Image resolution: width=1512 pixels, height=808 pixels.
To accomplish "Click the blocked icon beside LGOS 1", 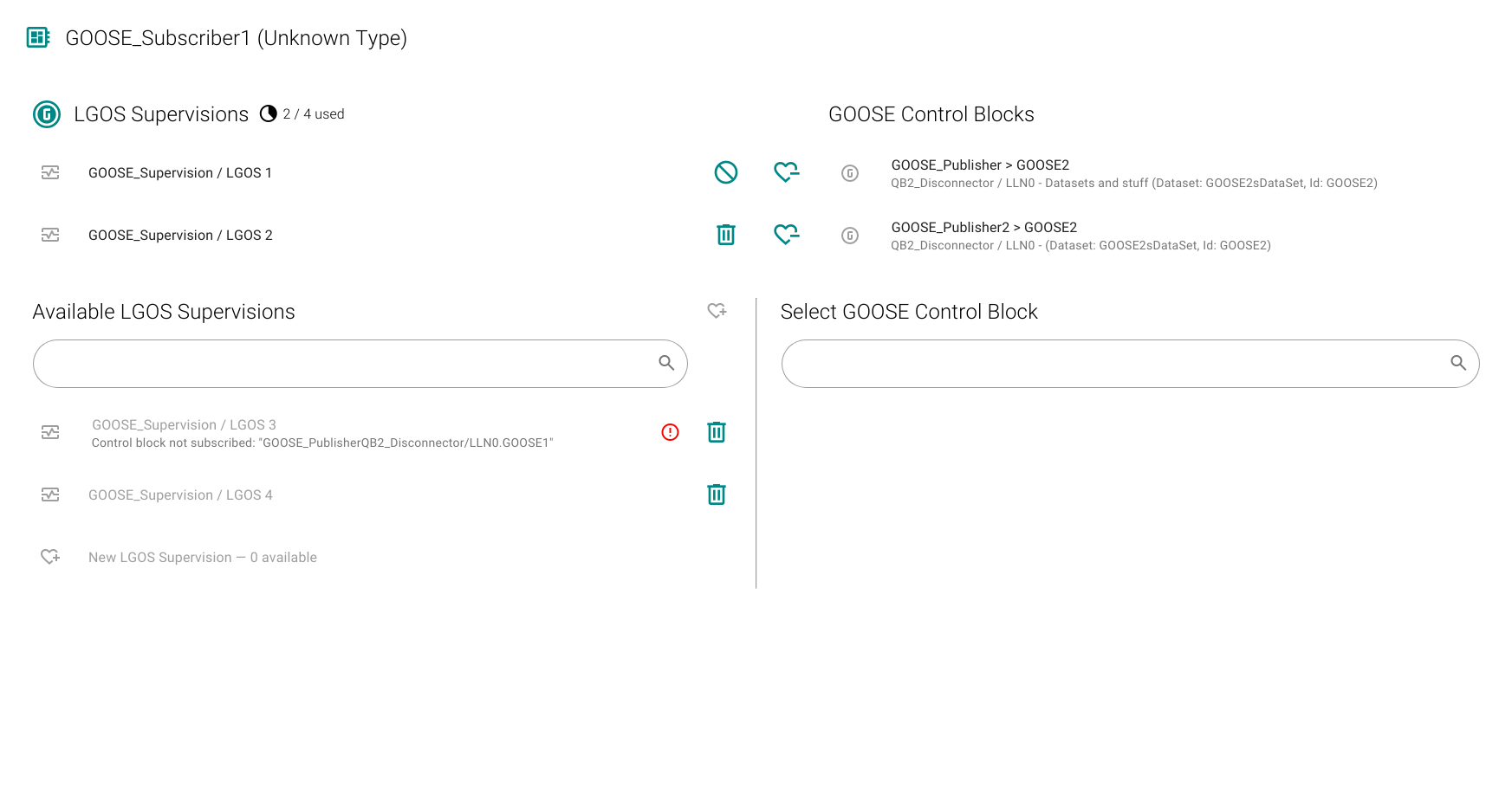I will pyautogui.click(x=726, y=172).
